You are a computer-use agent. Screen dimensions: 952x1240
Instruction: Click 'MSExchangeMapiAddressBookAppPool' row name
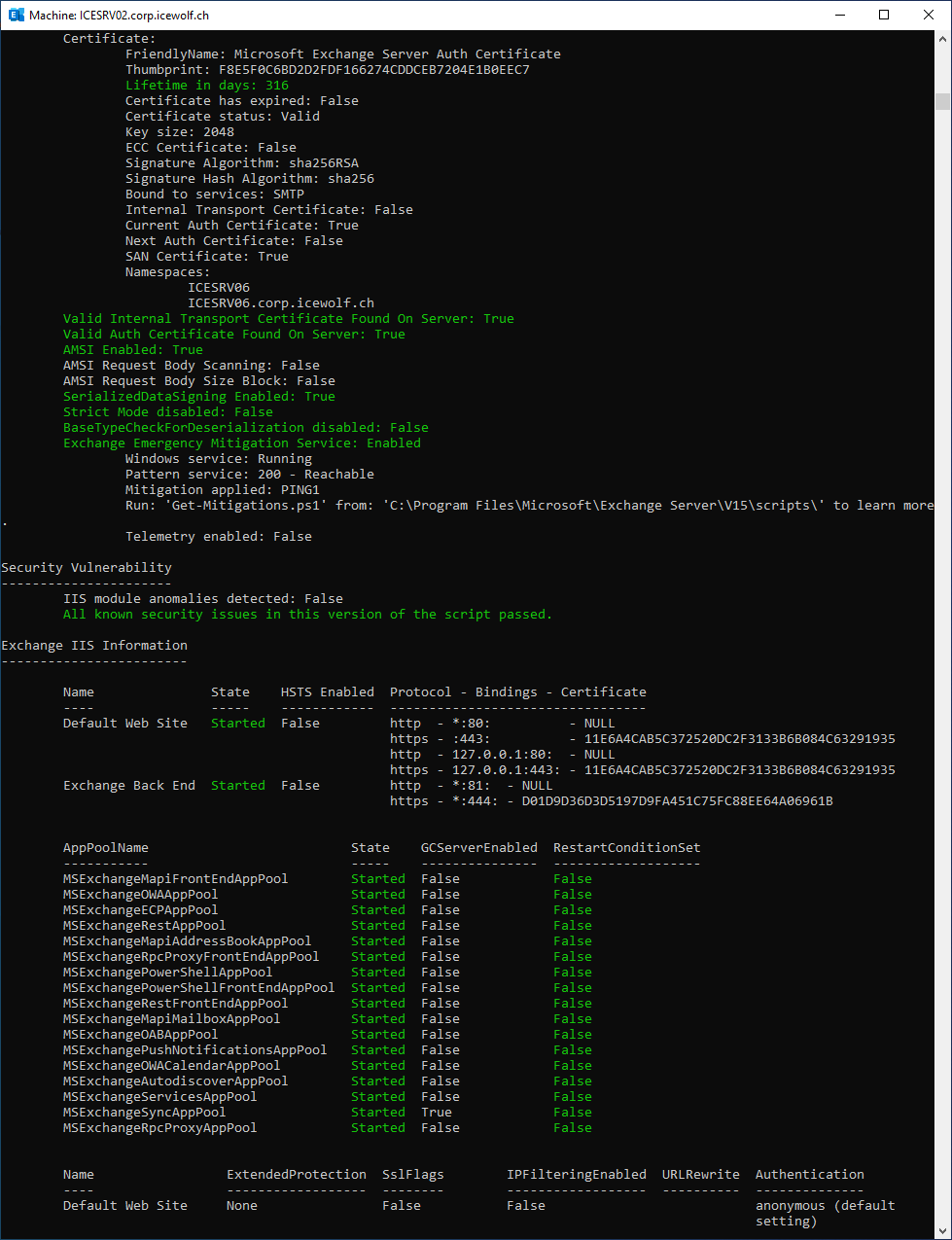(188, 941)
